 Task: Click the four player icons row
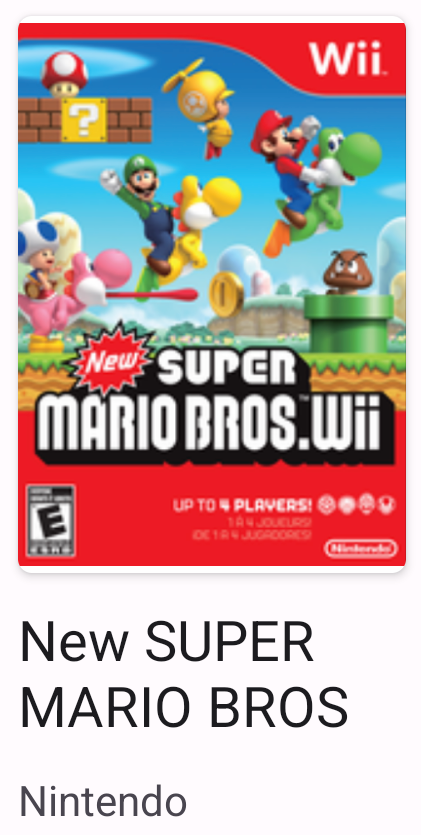(x=357, y=504)
